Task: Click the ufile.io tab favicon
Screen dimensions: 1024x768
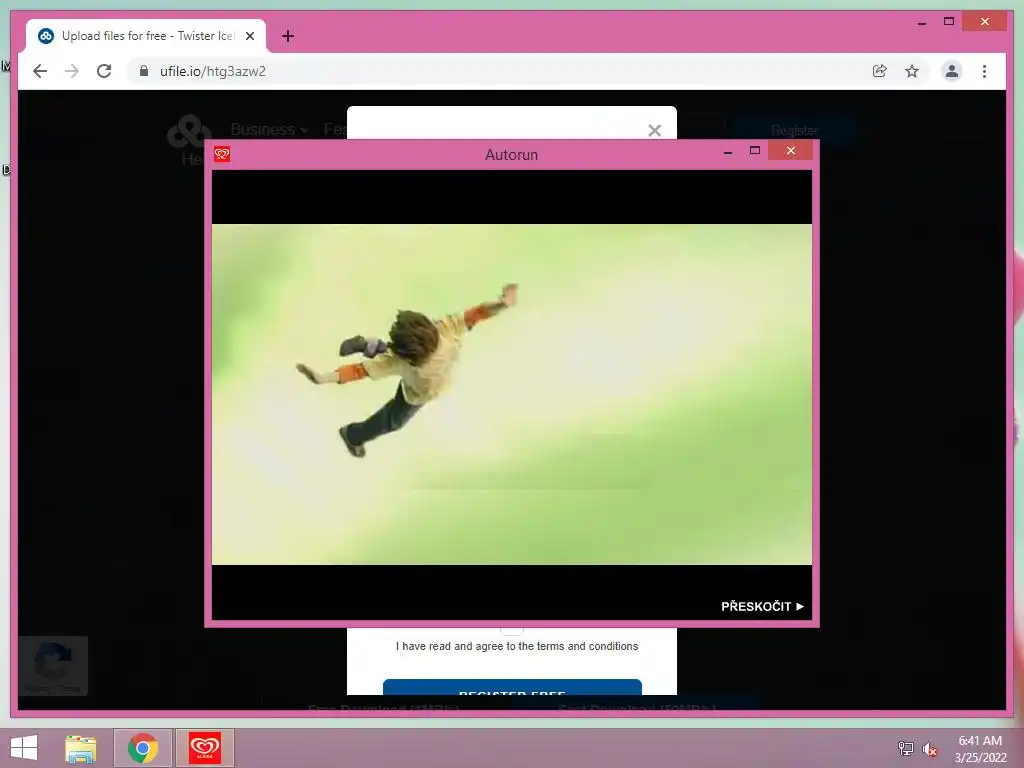Action: 46,36
